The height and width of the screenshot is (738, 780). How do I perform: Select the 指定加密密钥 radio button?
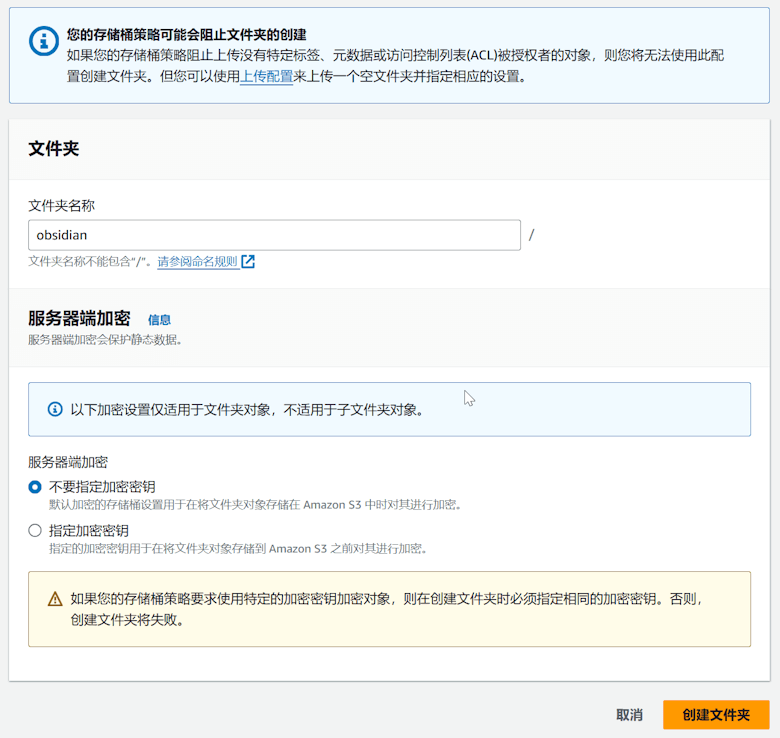pyautogui.click(x=35, y=531)
